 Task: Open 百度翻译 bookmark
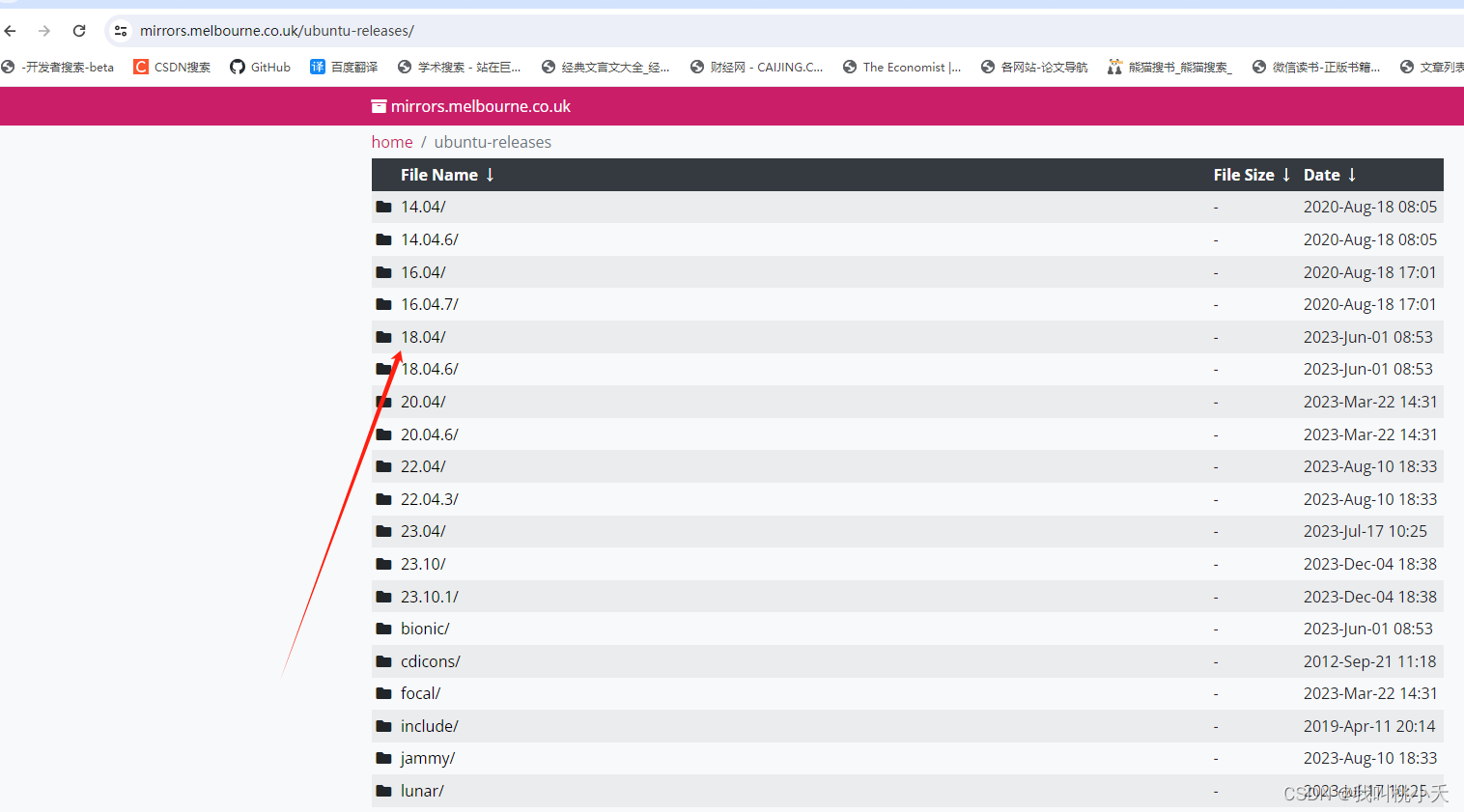[x=344, y=67]
